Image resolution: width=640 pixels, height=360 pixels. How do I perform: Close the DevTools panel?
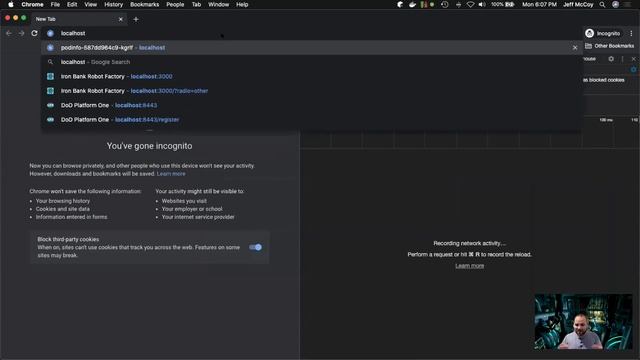tap(633, 59)
